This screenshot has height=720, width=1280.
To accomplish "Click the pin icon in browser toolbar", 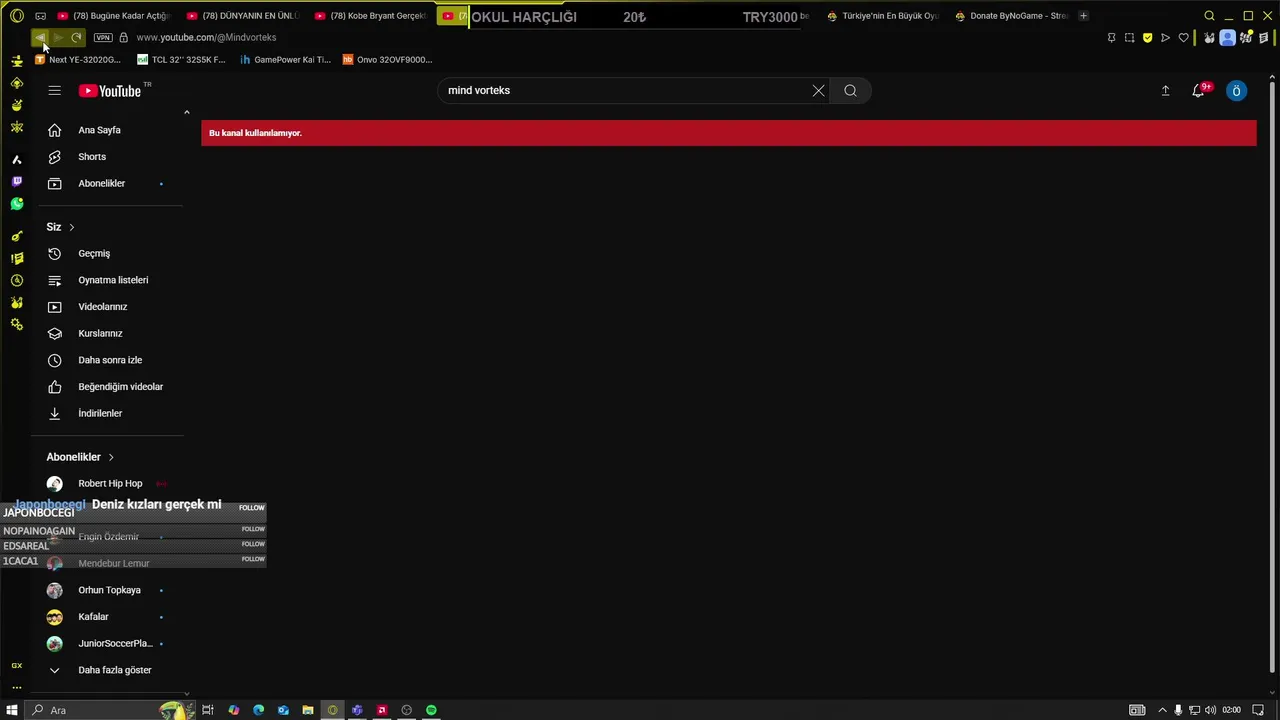I will tap(1111, 38).
